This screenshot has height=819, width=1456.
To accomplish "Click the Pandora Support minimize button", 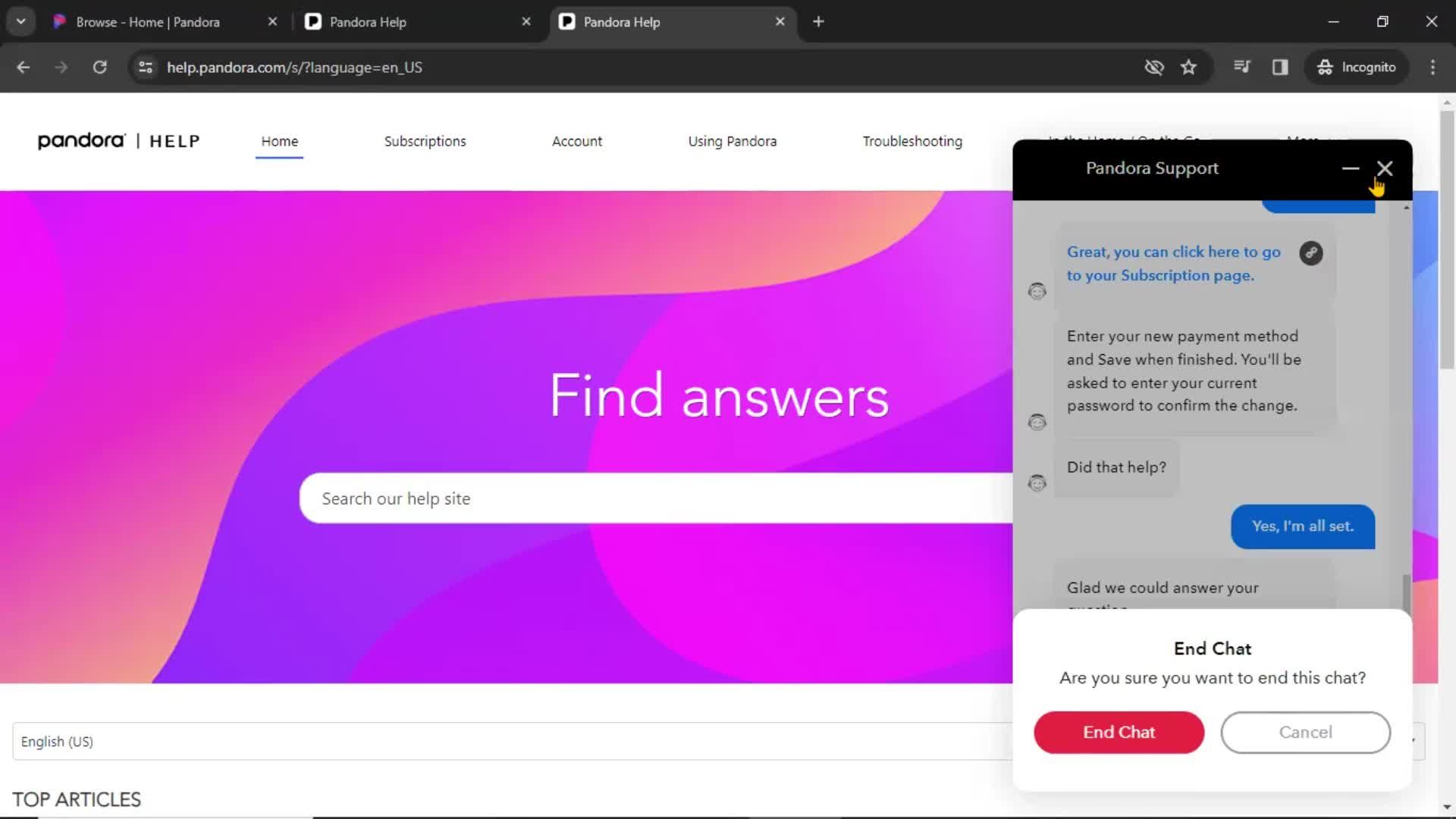I will (1350, 168).
